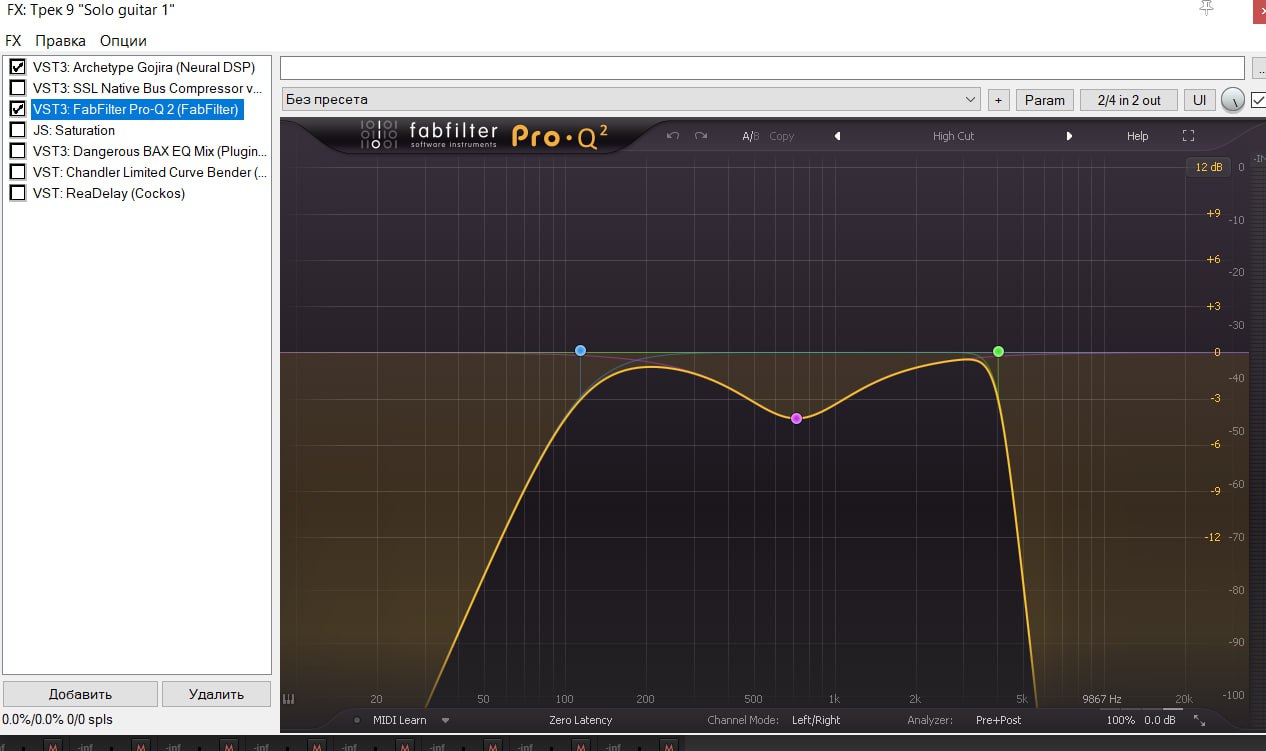The image size is (1266, 751).
Task: Go to next preset with right arrow
Action: [x=1069, y=136]
